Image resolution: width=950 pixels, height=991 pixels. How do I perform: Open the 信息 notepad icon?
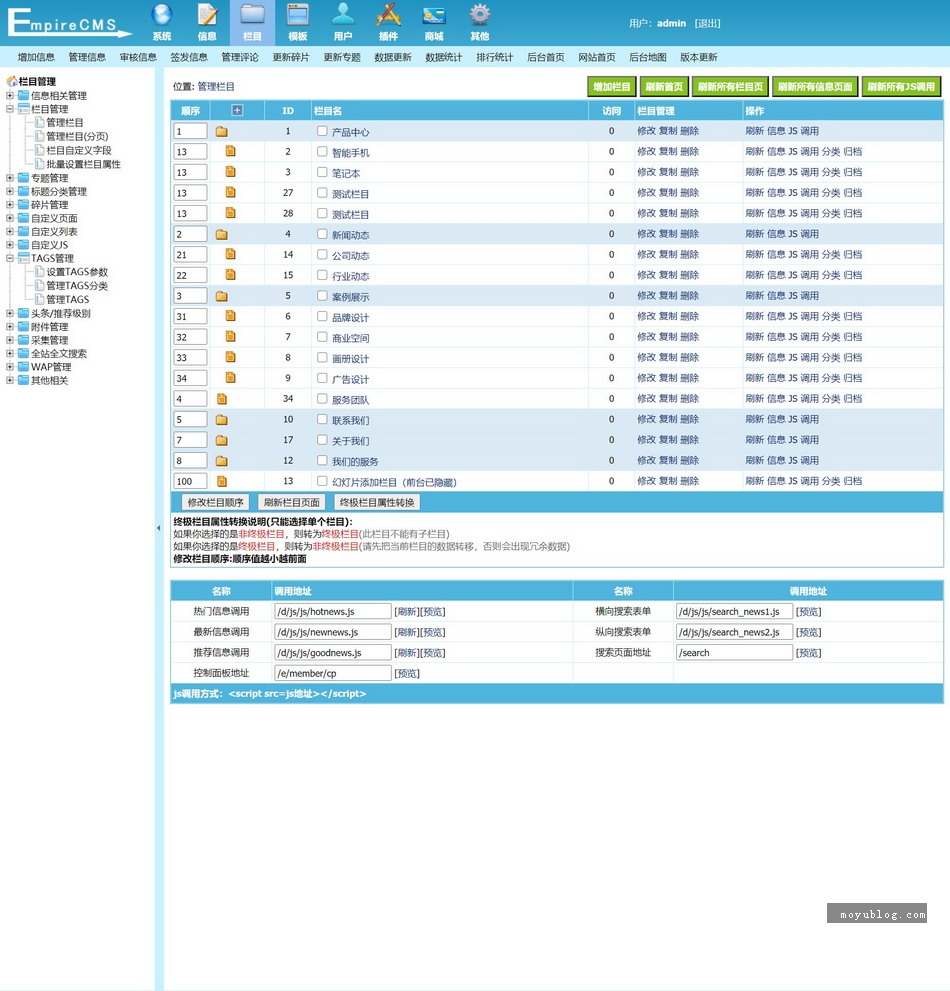coord(207,15)
